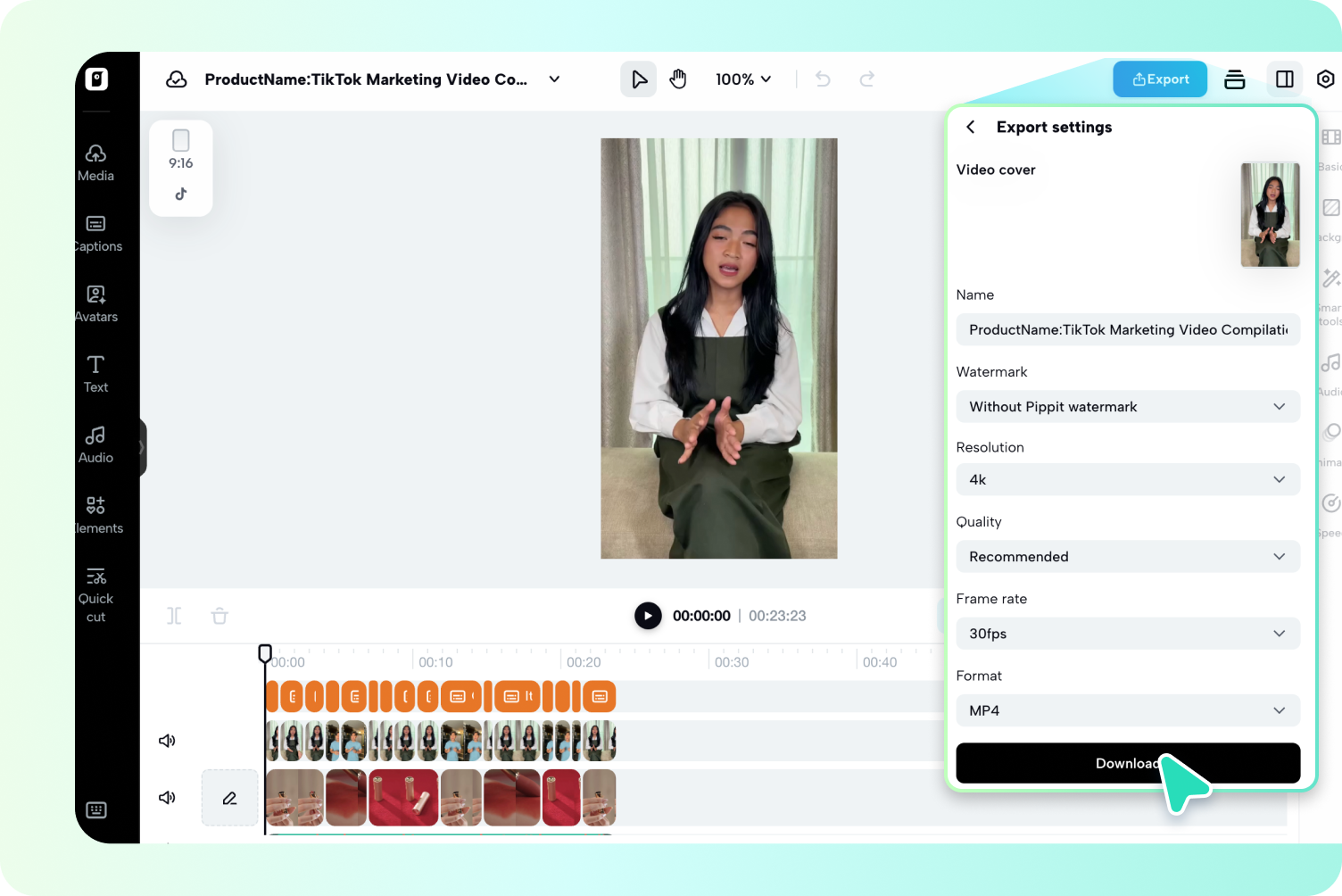Select the Text tool in the sidebar
This screenshot has width=1342, height=896.
pyautogui.click(x=95, y=373)
